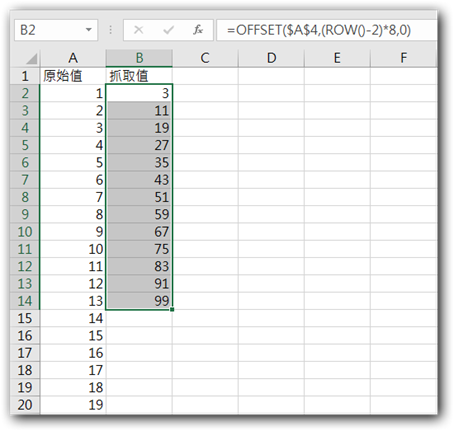Click cell B12 containing 83

pos(139,266)
